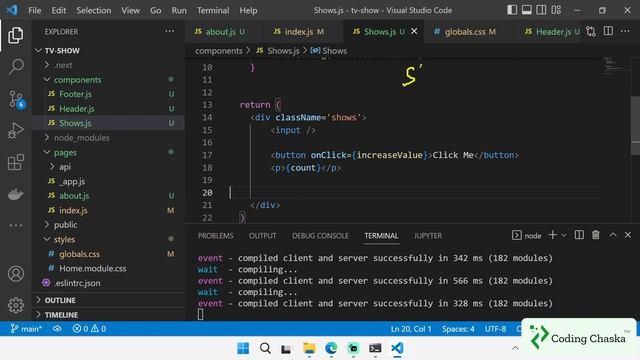Open the File menu
This screenshot has height=360, width=640.
tap(35, 10)
